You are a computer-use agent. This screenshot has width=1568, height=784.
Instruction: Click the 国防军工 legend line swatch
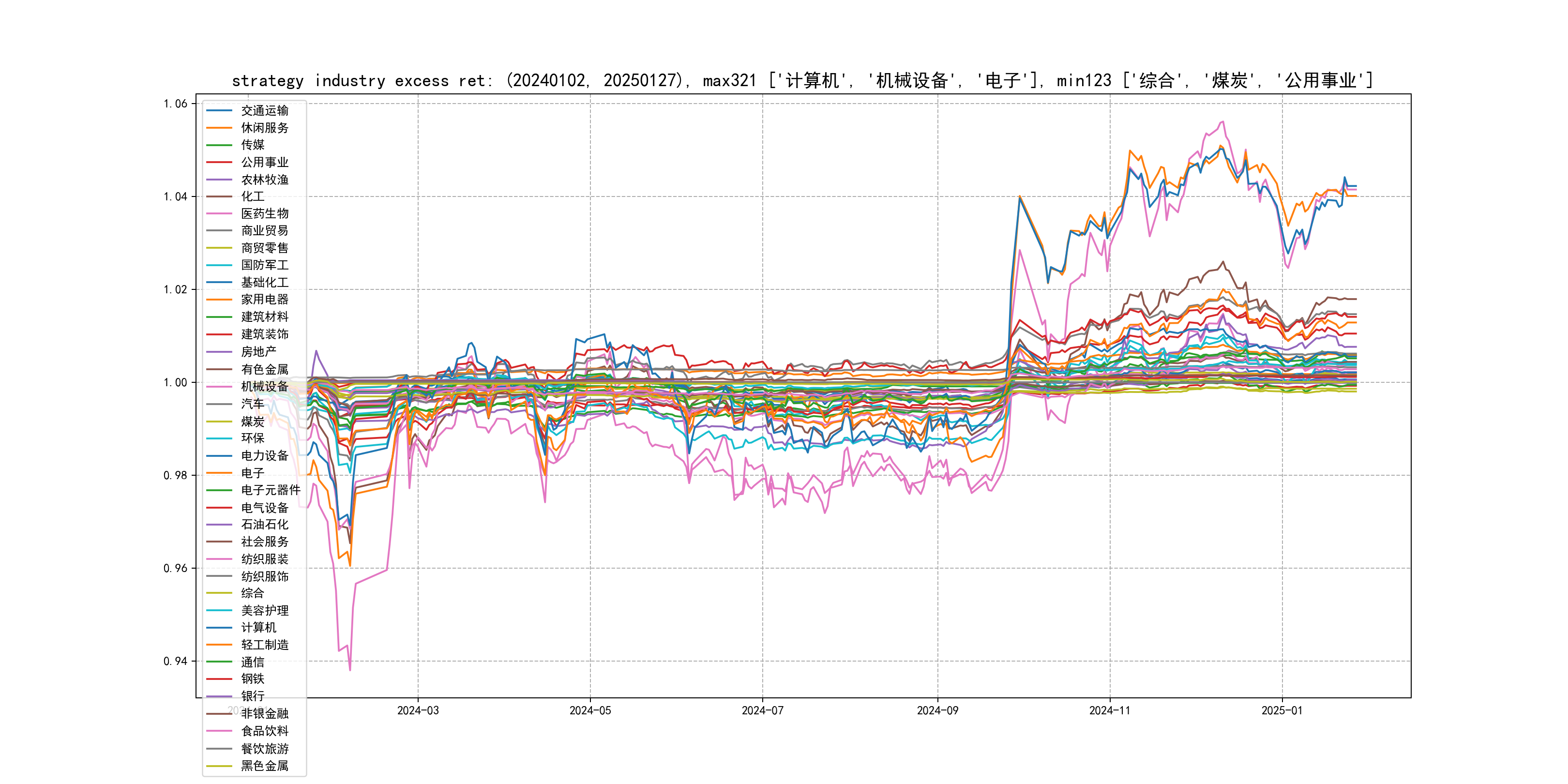[219, 265]
